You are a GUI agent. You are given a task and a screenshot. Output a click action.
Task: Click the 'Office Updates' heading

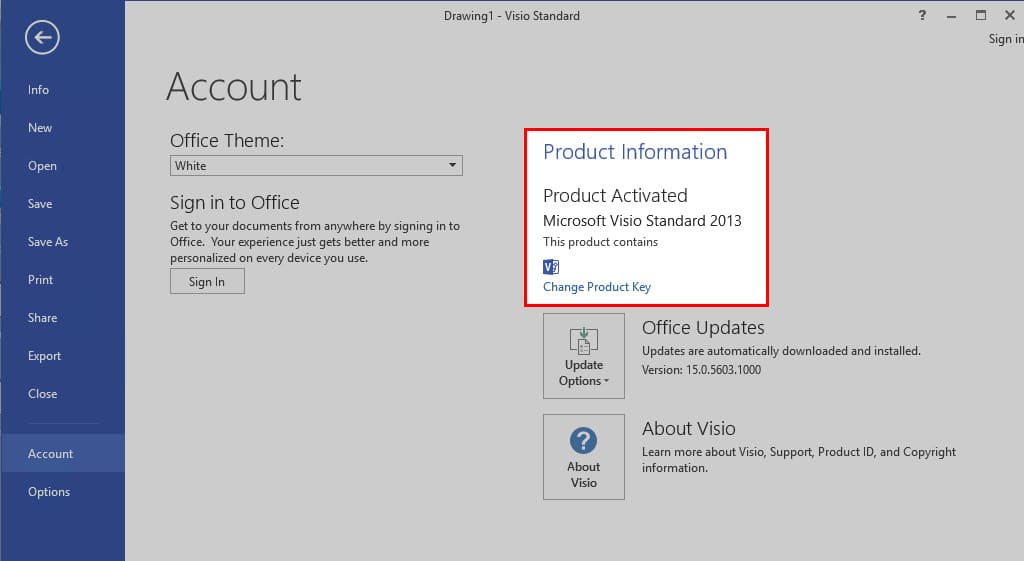[703, 327]
